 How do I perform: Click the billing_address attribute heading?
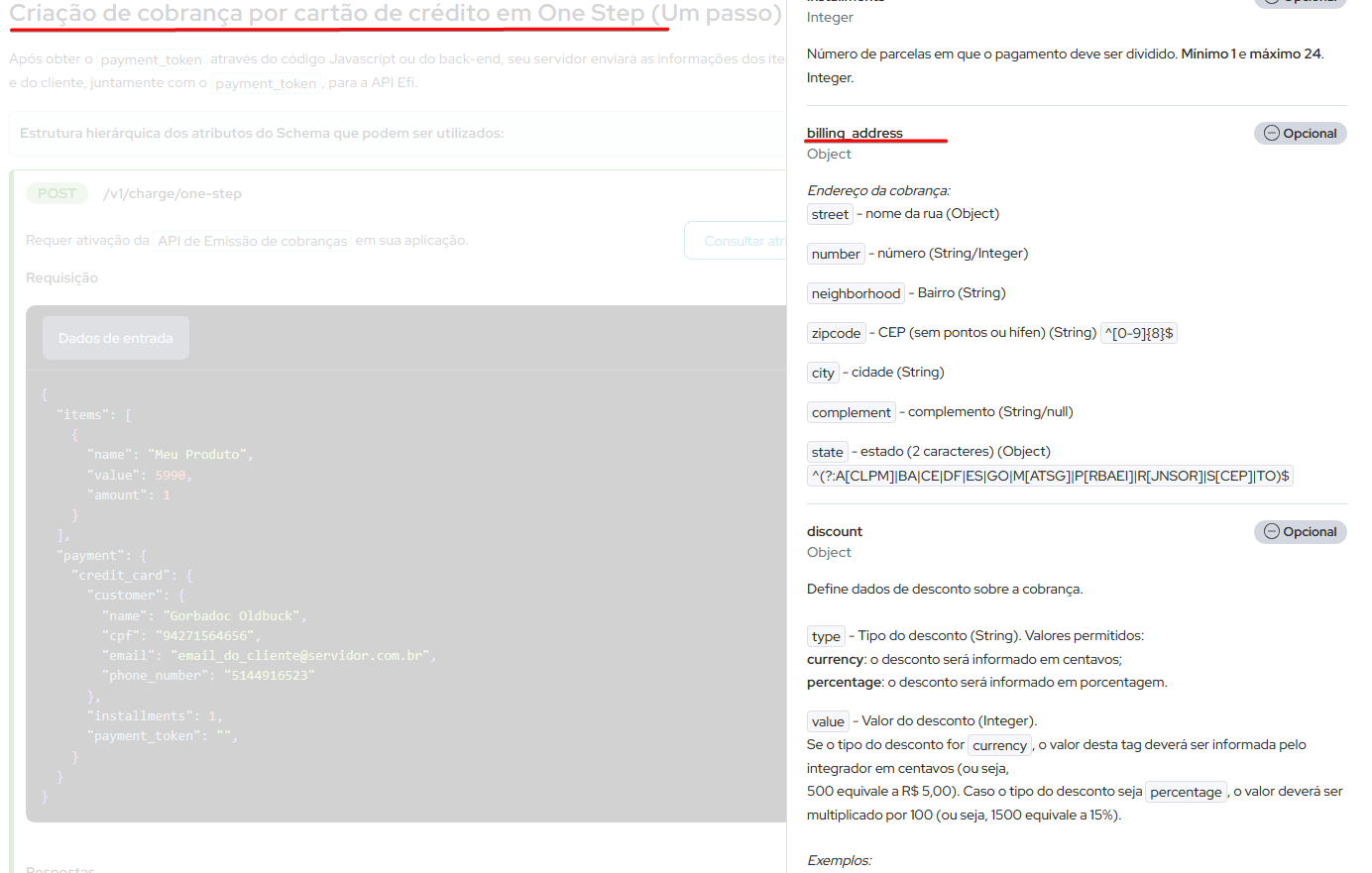coord(854,133)
